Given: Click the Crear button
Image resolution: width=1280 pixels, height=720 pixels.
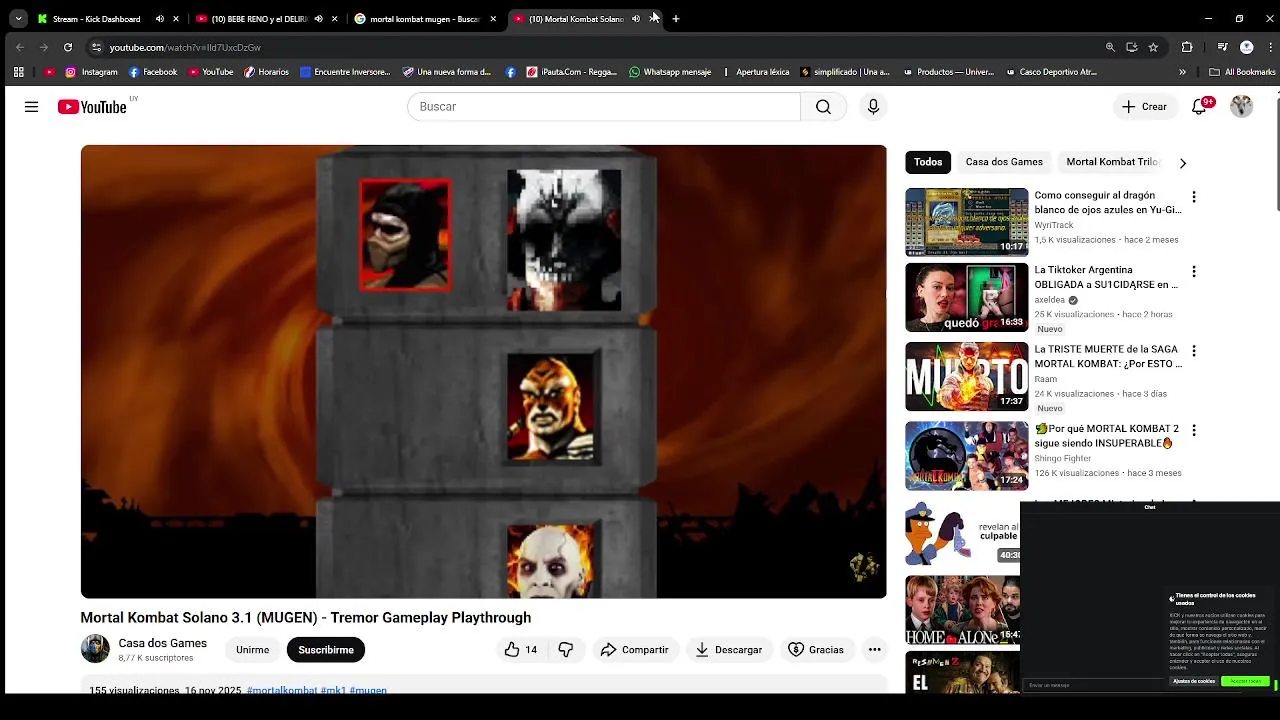Looking at the screenshot, I should pos(1144,107).
